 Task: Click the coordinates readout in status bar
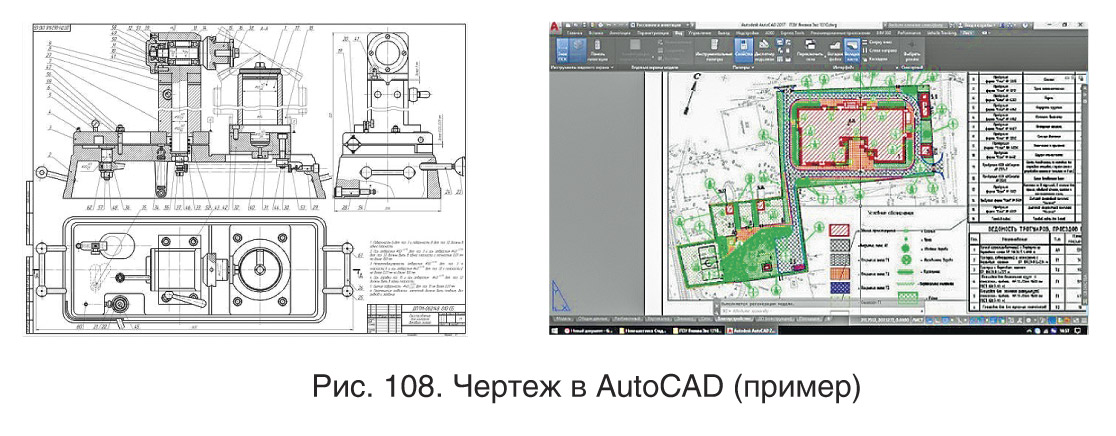click(885, 320)
